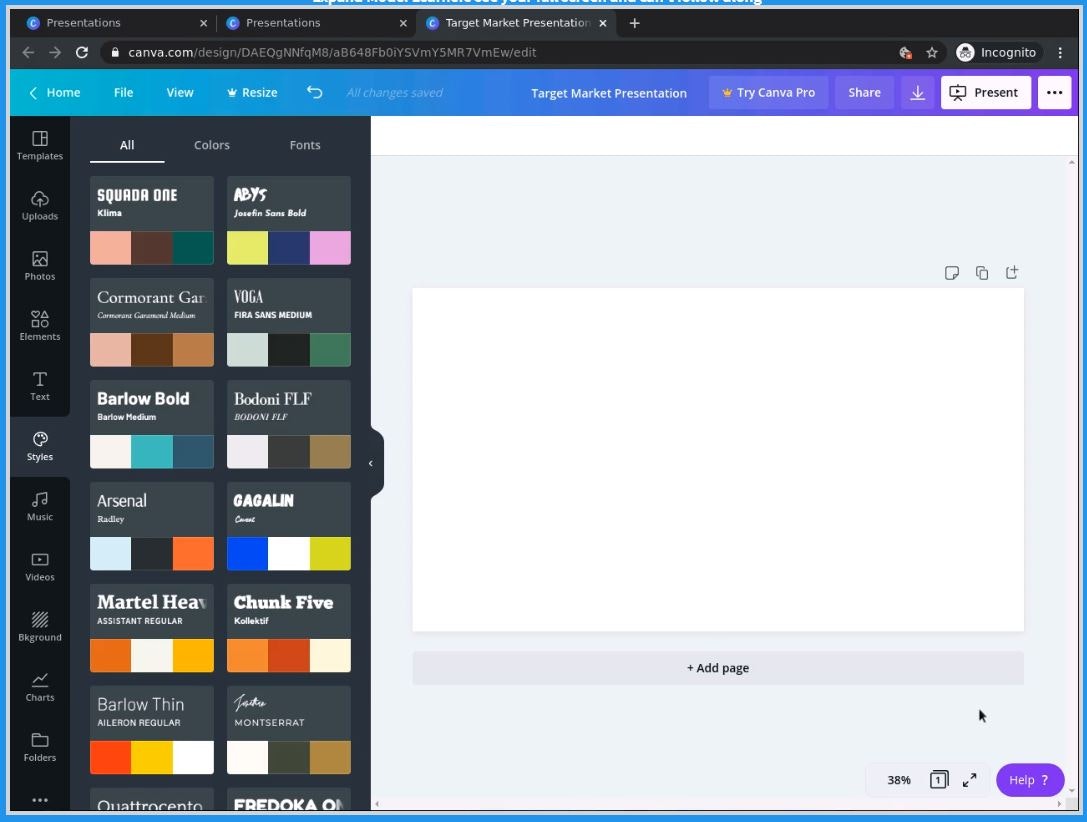The width and height of the screenshot is (1087, 822).
Task: Apply the Abys Josefin Sans Bold style
Action: [288, 220]
